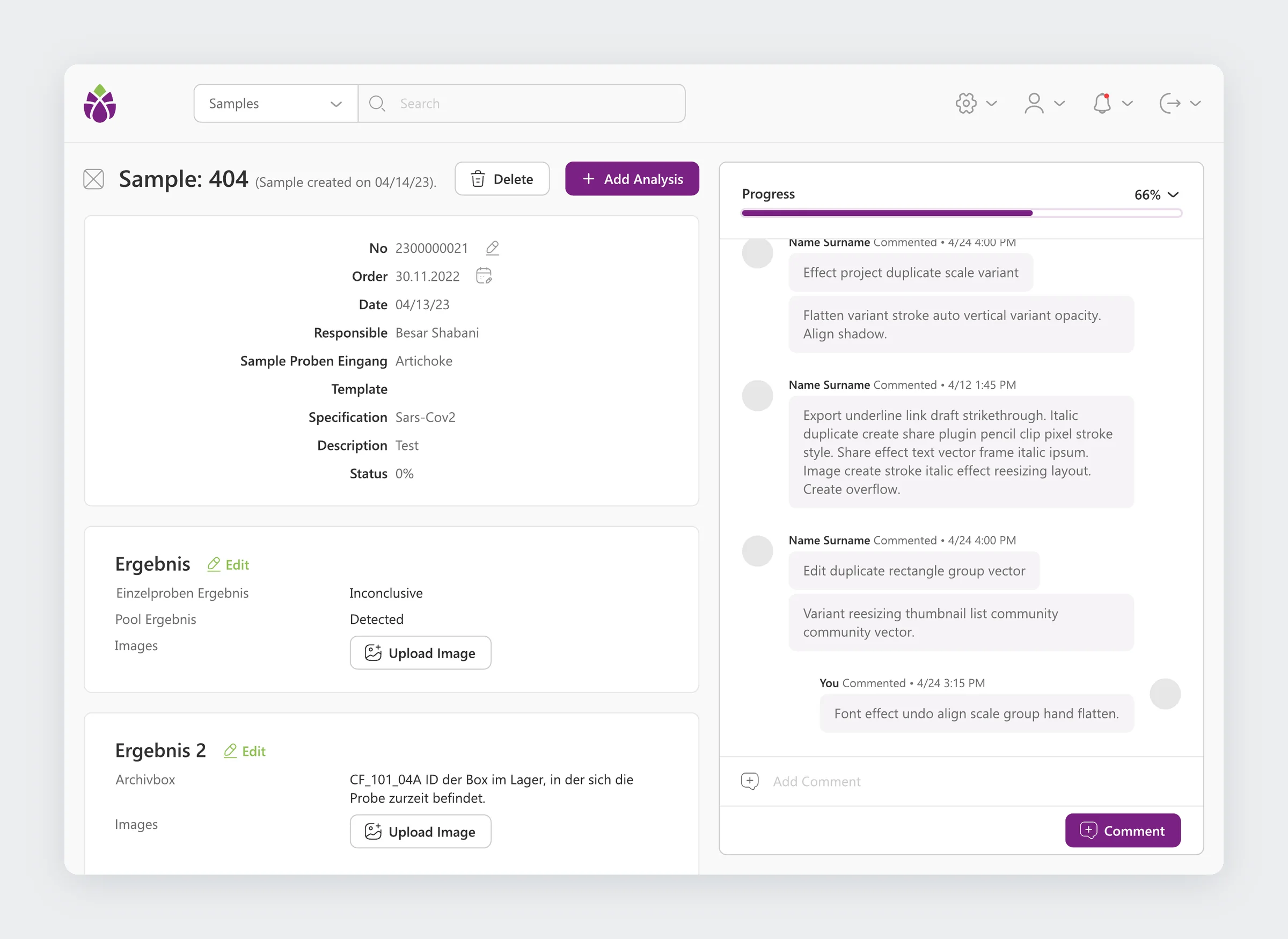
Task: Close sample view with the crossed-box icon
Action: [93, 179]
